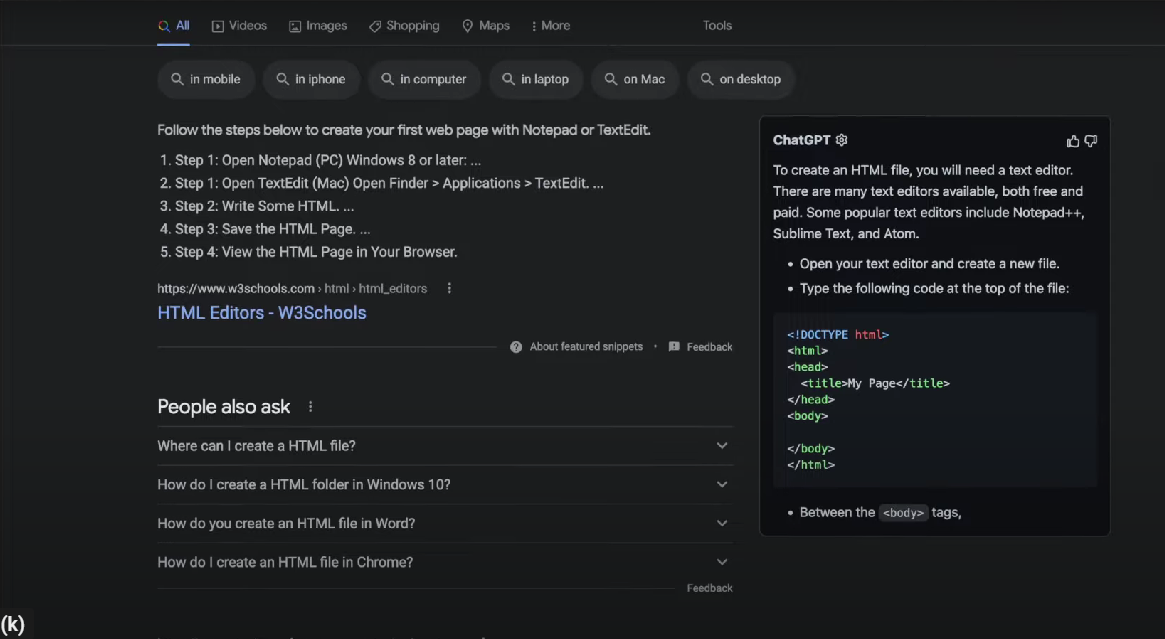1165x639 pixels.
Task: Open the ChatGPT panel settings gear
Action: 841,140
